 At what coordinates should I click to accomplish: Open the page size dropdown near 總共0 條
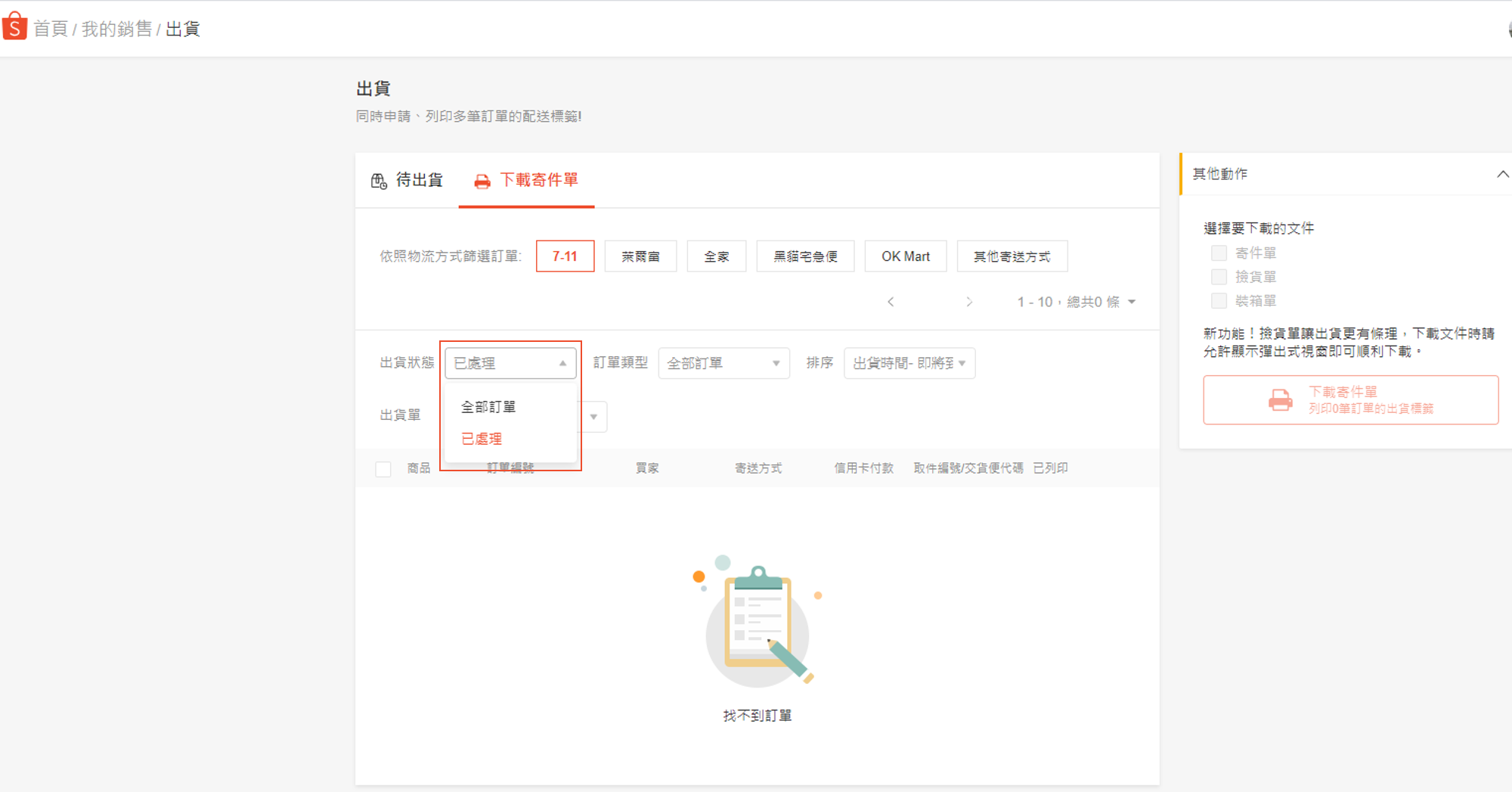(1132, 302)
